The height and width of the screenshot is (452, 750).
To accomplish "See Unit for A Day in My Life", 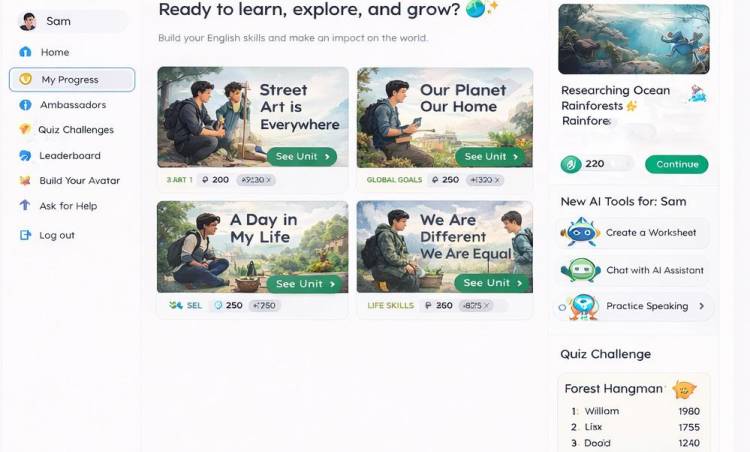I will point(305,284).
